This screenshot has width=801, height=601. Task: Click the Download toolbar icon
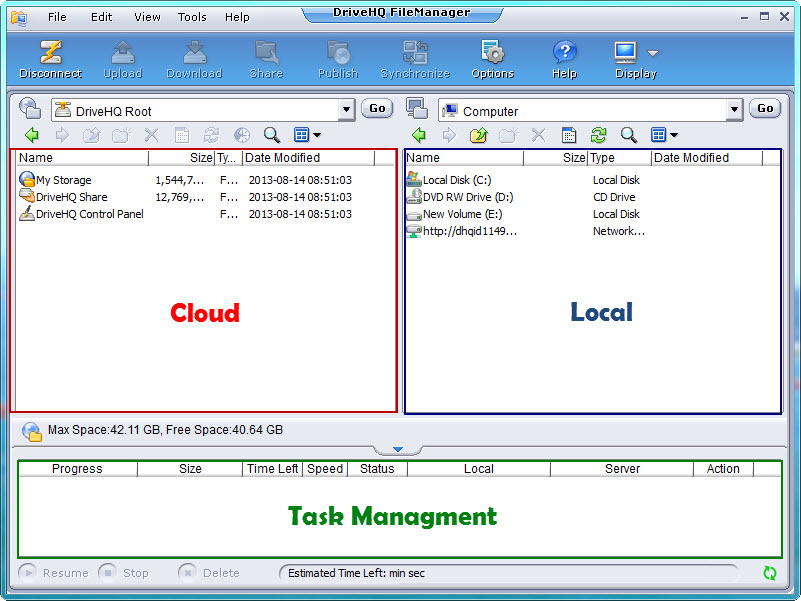[194, 53]
